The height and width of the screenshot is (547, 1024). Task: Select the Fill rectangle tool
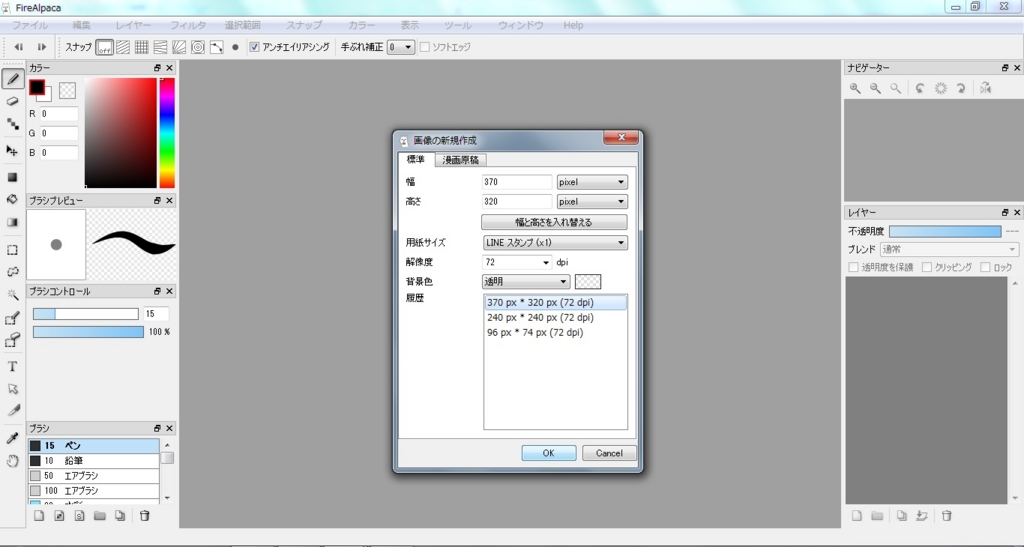(x=12, y=178)
